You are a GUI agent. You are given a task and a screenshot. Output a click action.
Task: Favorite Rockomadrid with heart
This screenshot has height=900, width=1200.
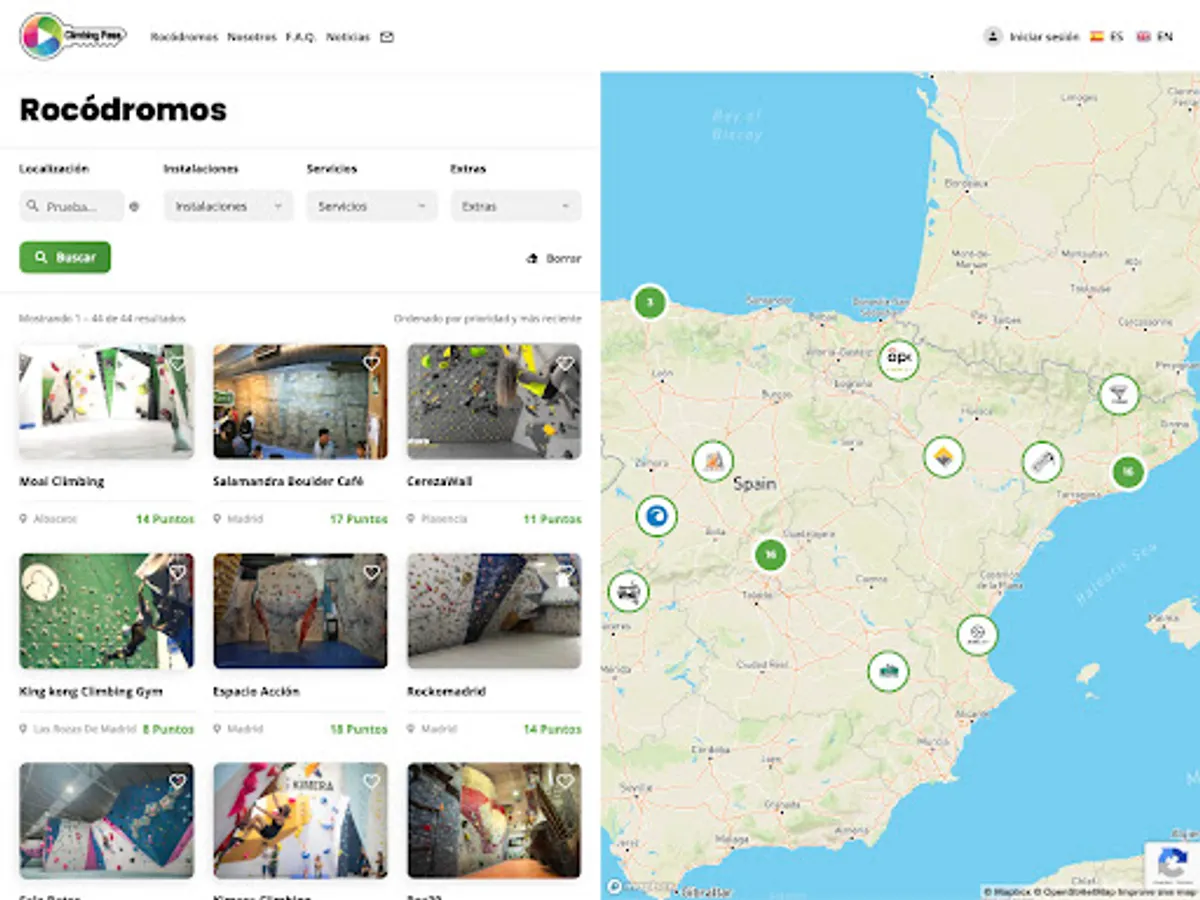(x=565, y=573)
